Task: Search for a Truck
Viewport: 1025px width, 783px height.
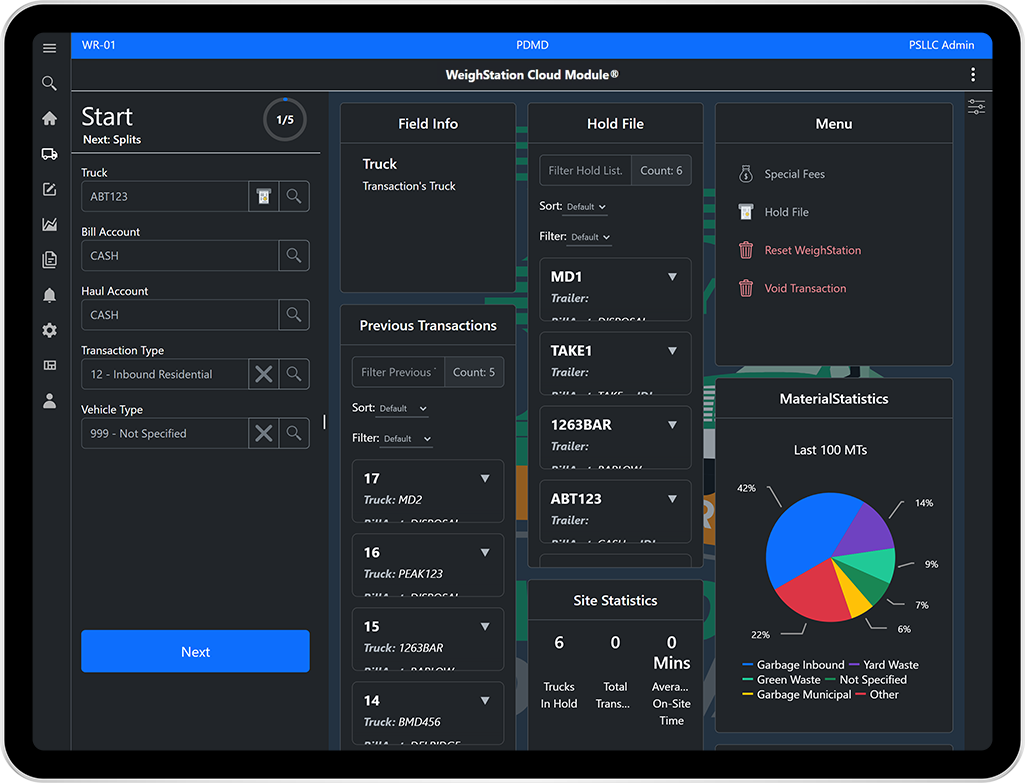Action: click(294, 196)
